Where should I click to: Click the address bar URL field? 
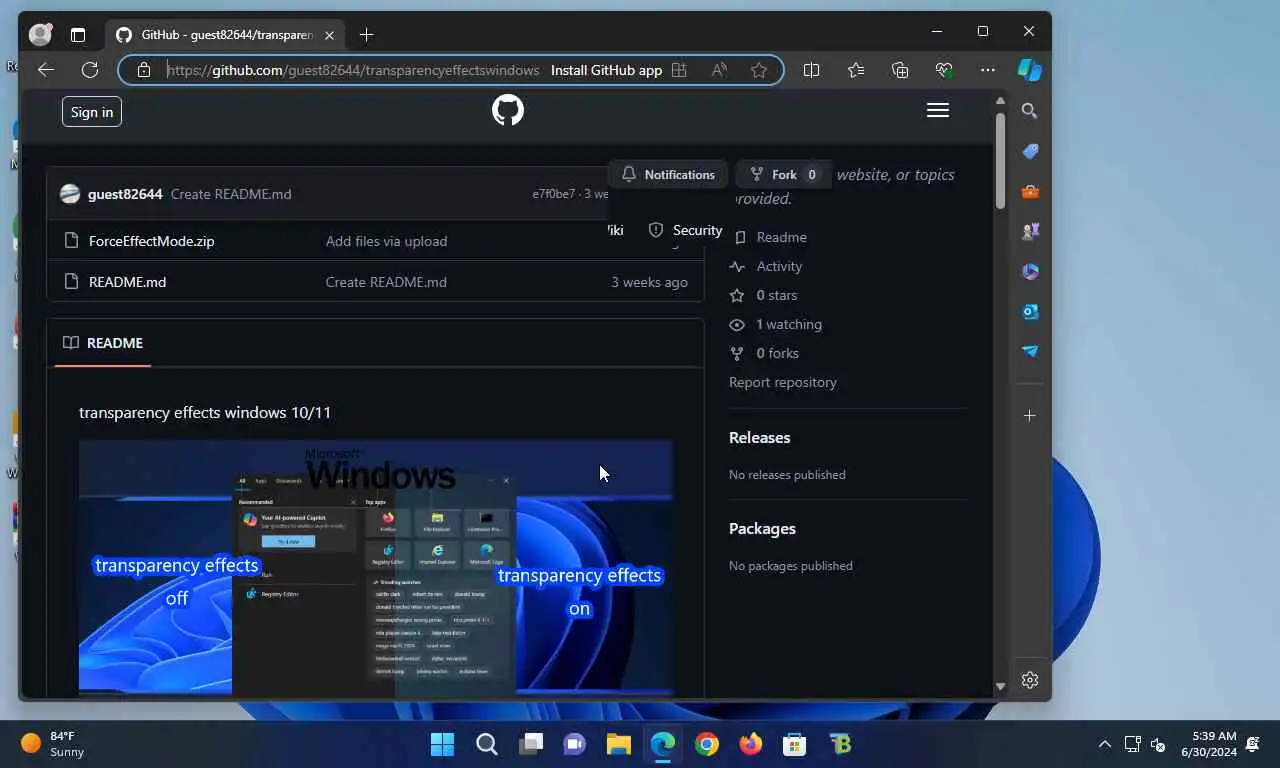(353, 70)
